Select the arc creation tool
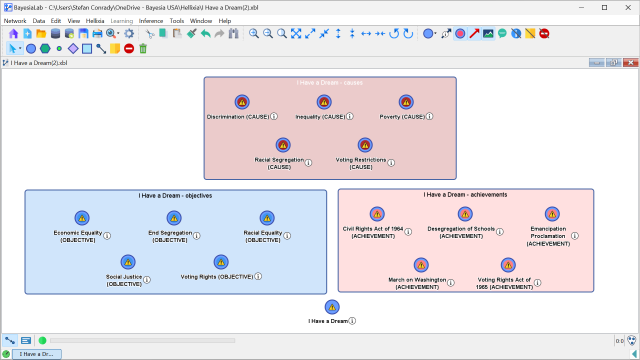640x360 pixels. coord(101,49)
